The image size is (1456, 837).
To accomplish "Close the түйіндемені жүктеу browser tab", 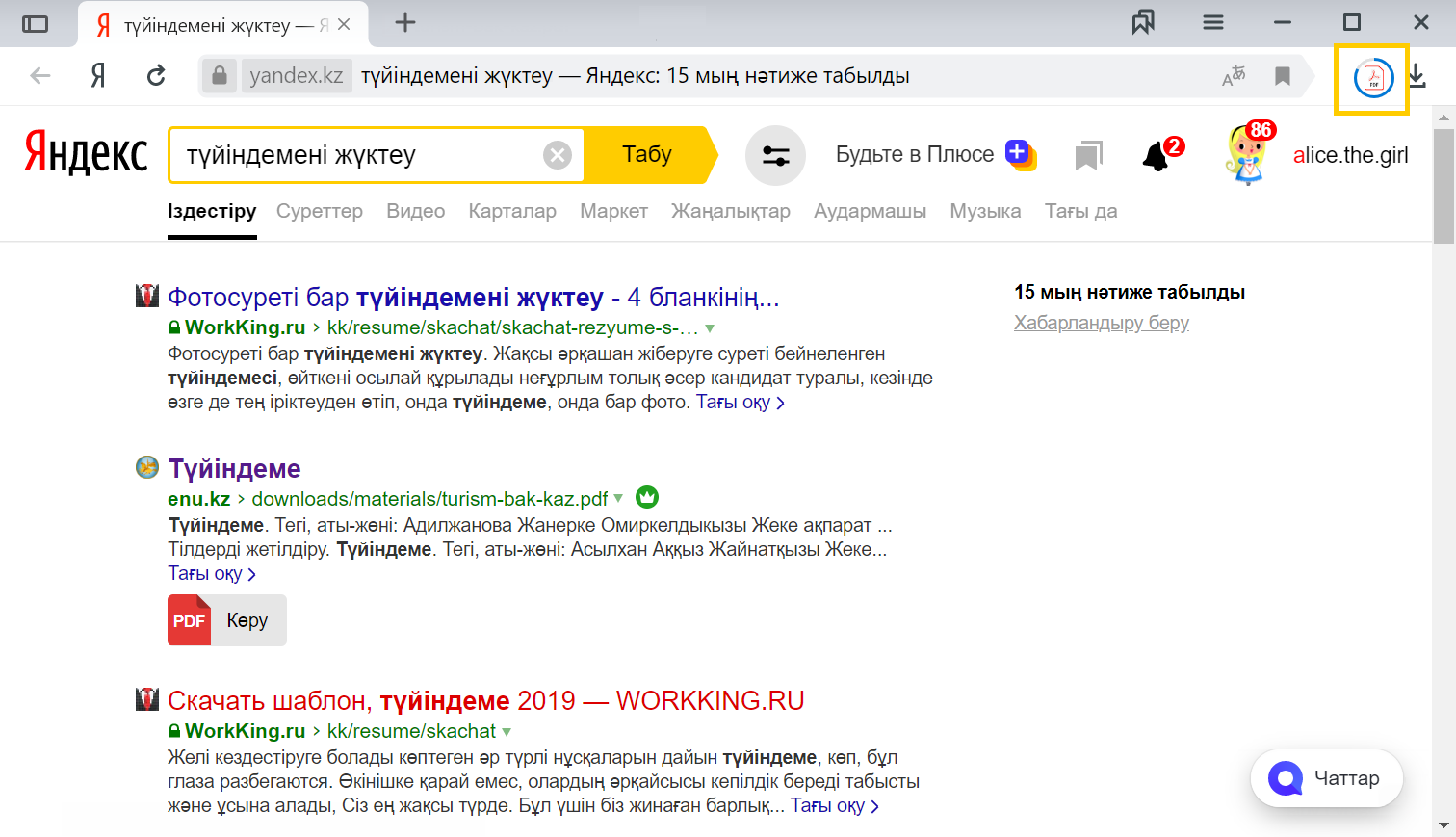I will [x=344, y=24].
